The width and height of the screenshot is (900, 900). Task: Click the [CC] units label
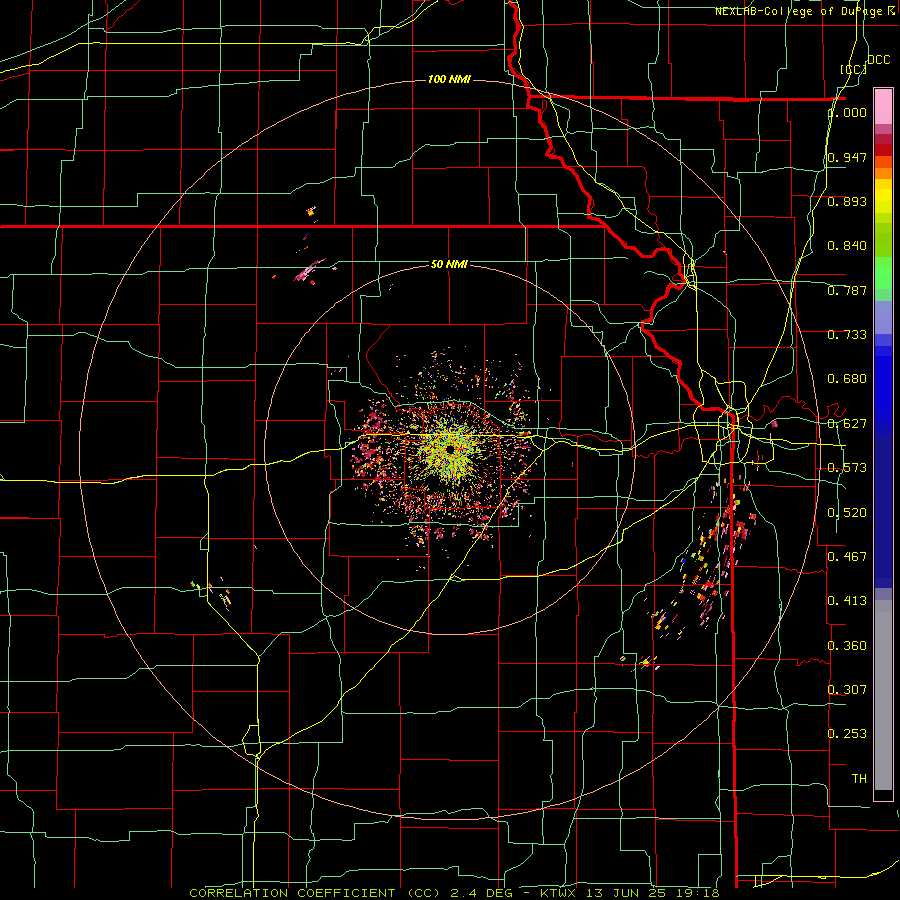[x=854, y=69]
